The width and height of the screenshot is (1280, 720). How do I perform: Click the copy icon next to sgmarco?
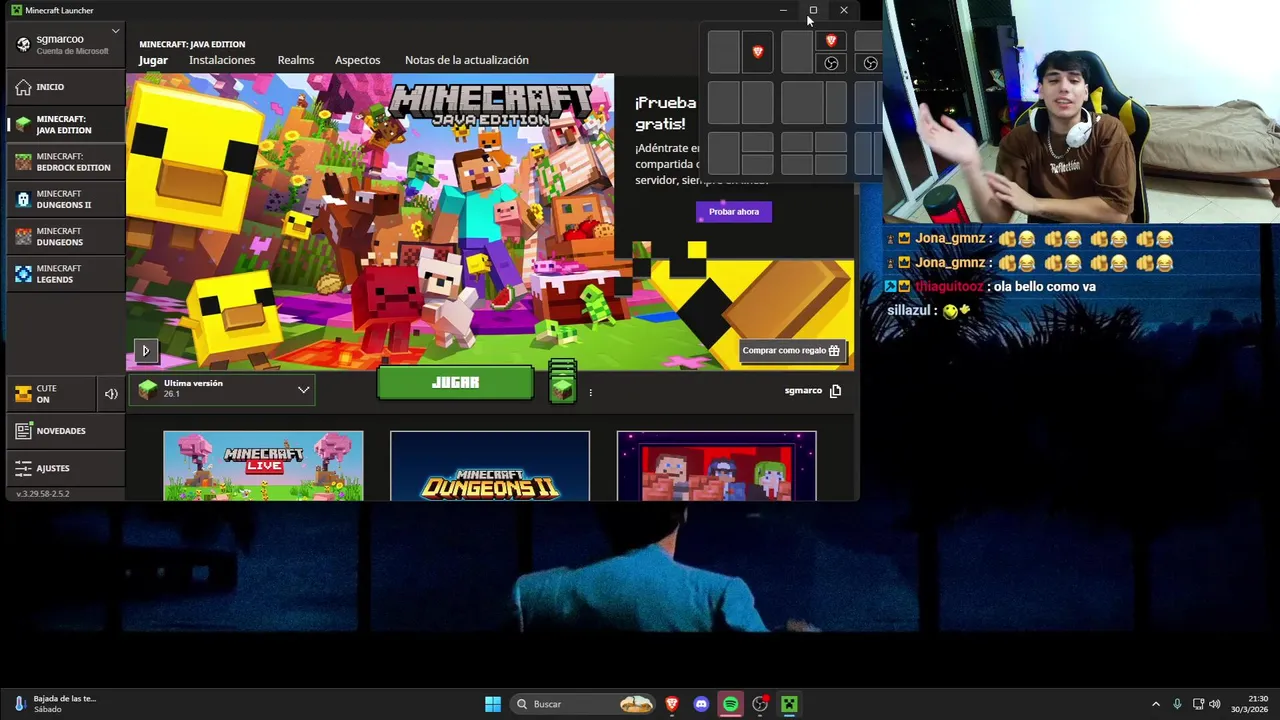tap(836, 391)
